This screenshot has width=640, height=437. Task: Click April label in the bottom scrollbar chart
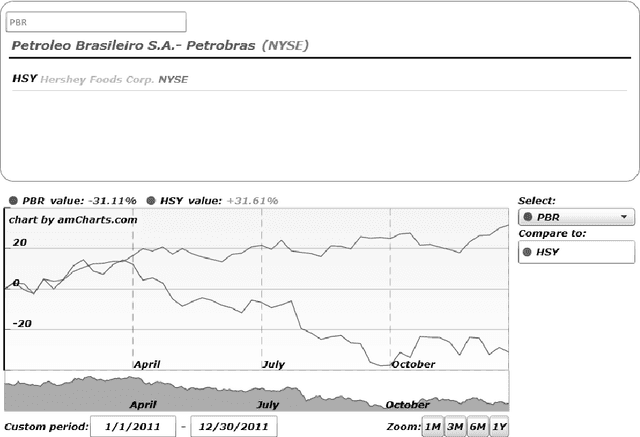144,405
